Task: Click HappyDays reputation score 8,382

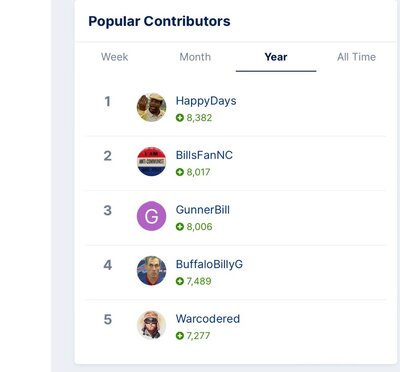Action: (x=199, y=118)
